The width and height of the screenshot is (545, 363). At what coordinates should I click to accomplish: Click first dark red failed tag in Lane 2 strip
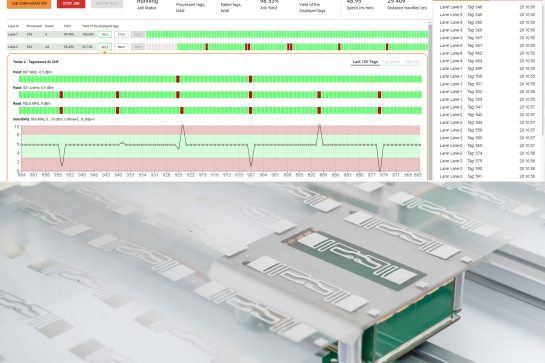point(206,47)
